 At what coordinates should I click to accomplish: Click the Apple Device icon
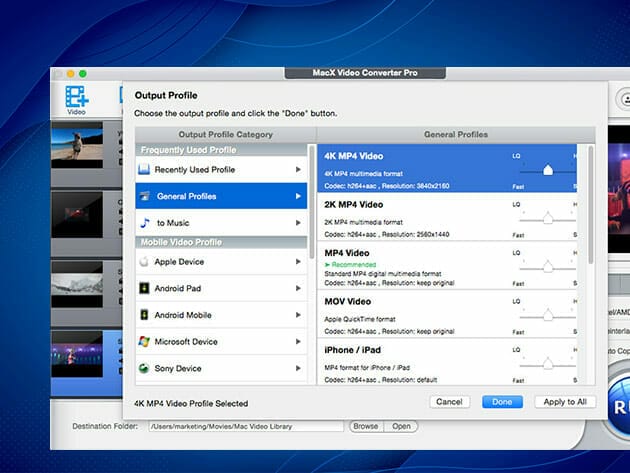[x=146, y=262]
